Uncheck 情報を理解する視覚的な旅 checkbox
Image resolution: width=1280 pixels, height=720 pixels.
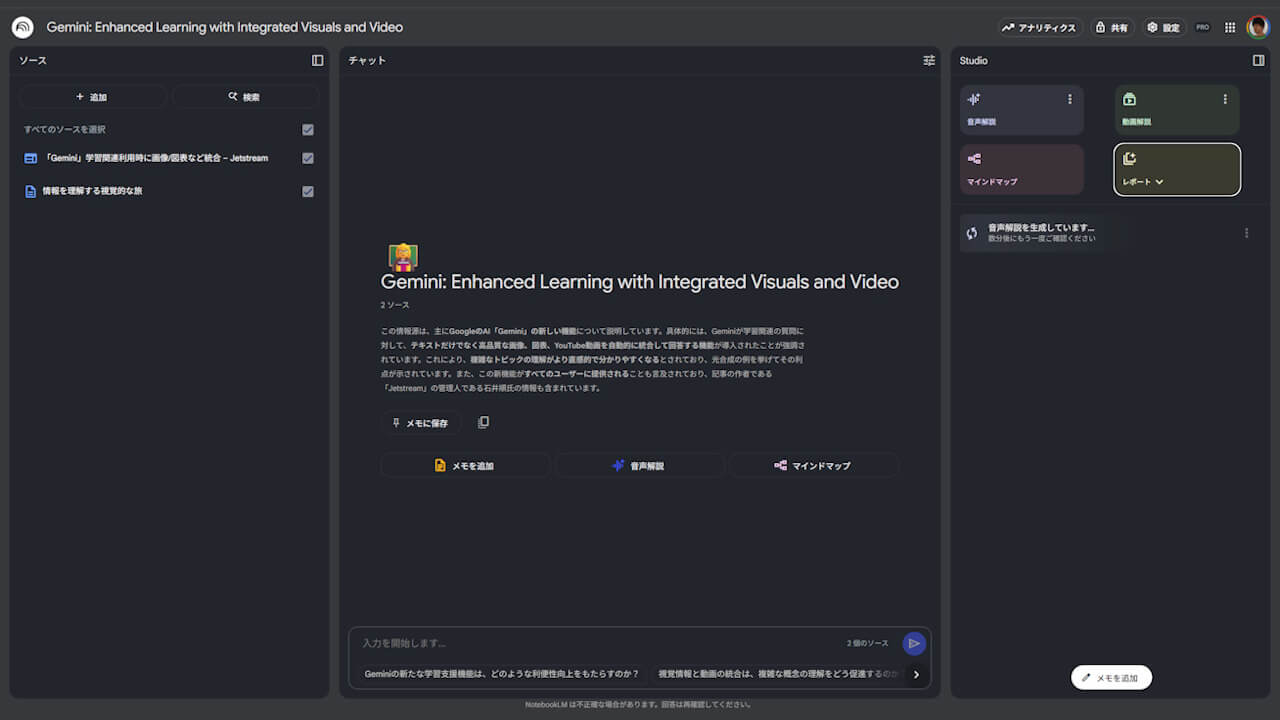308,191
